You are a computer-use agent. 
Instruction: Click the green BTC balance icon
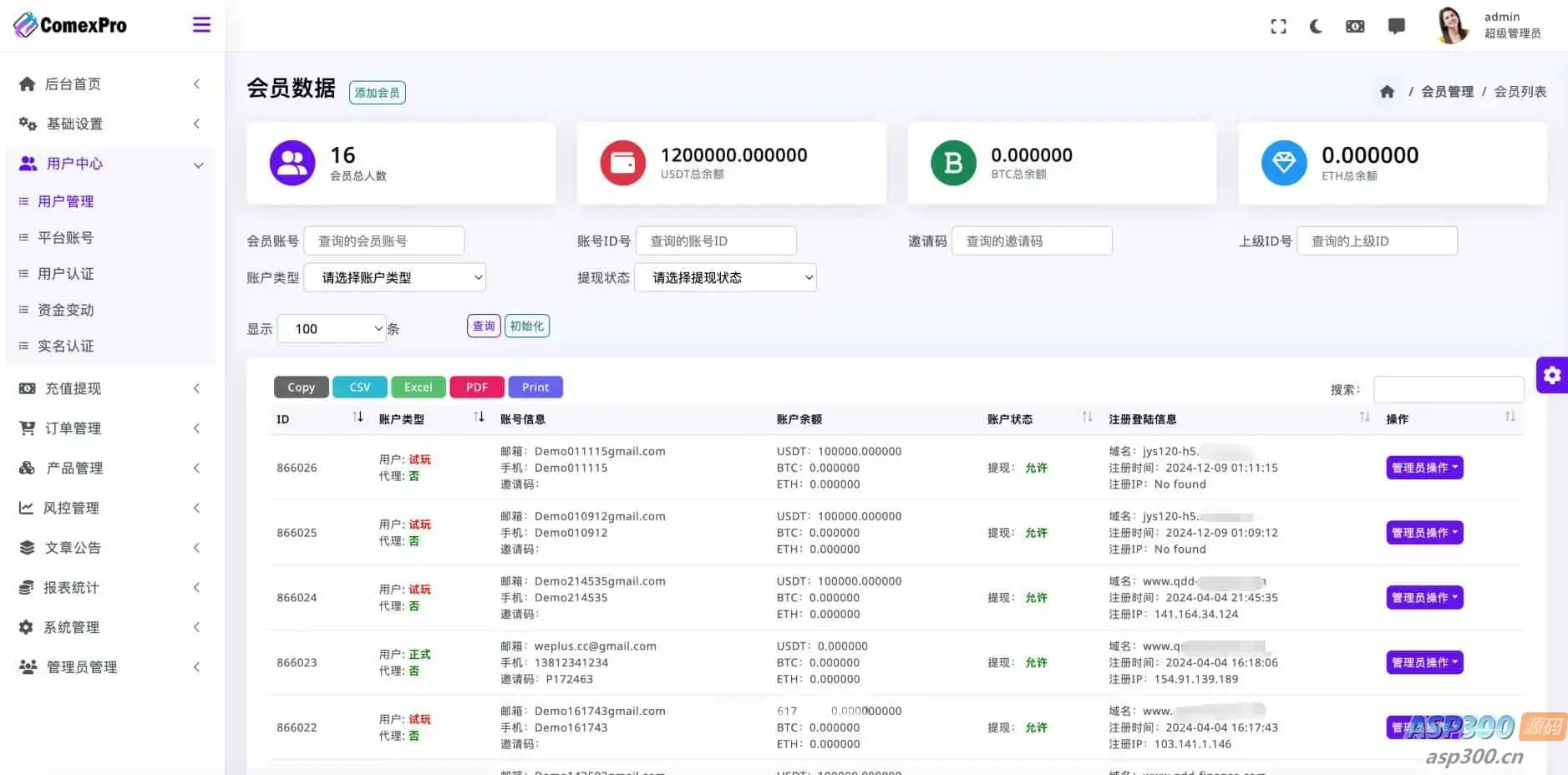(953, 163)
